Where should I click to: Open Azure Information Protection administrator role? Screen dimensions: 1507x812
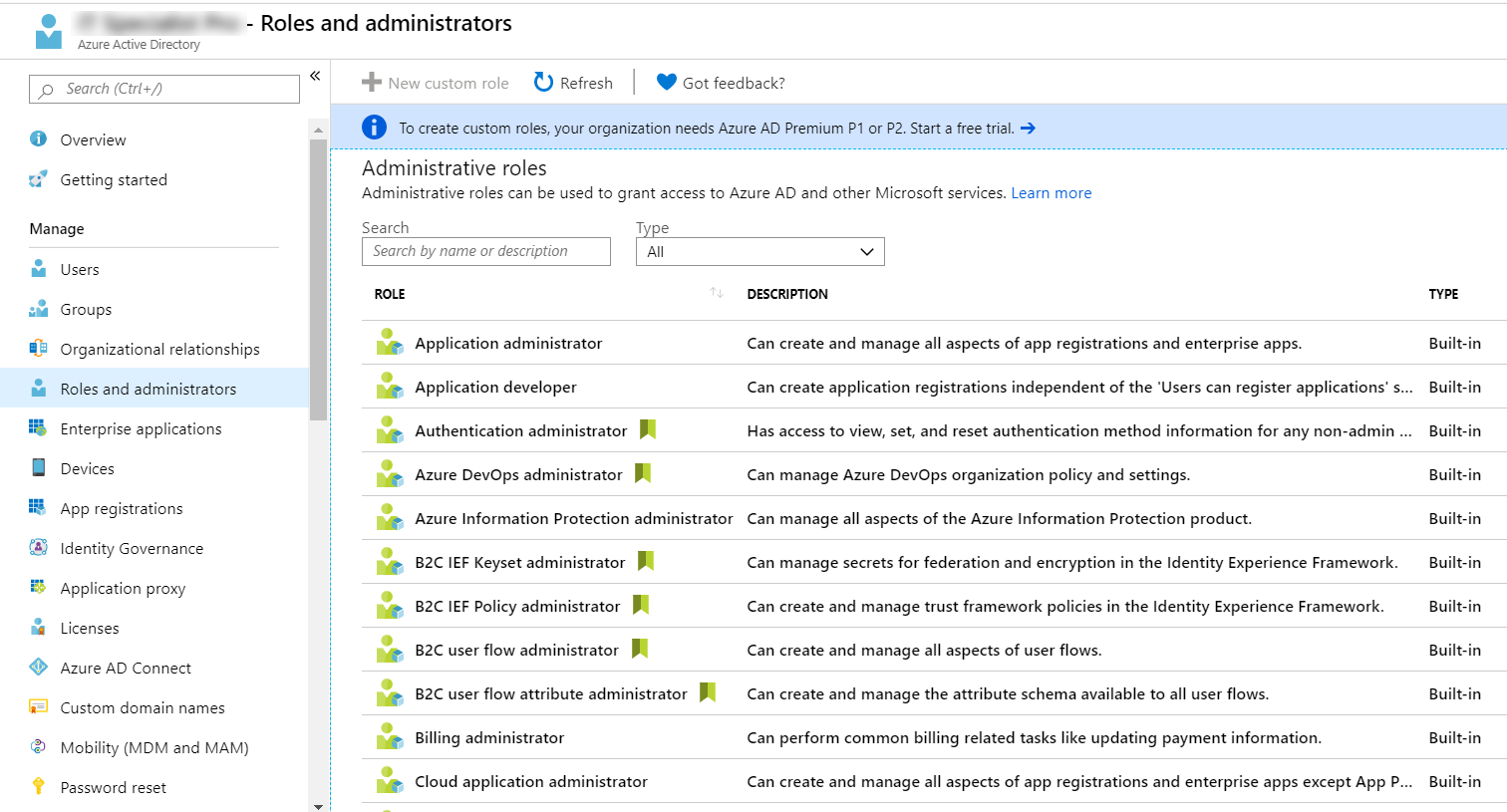click(x=574, y=518)
